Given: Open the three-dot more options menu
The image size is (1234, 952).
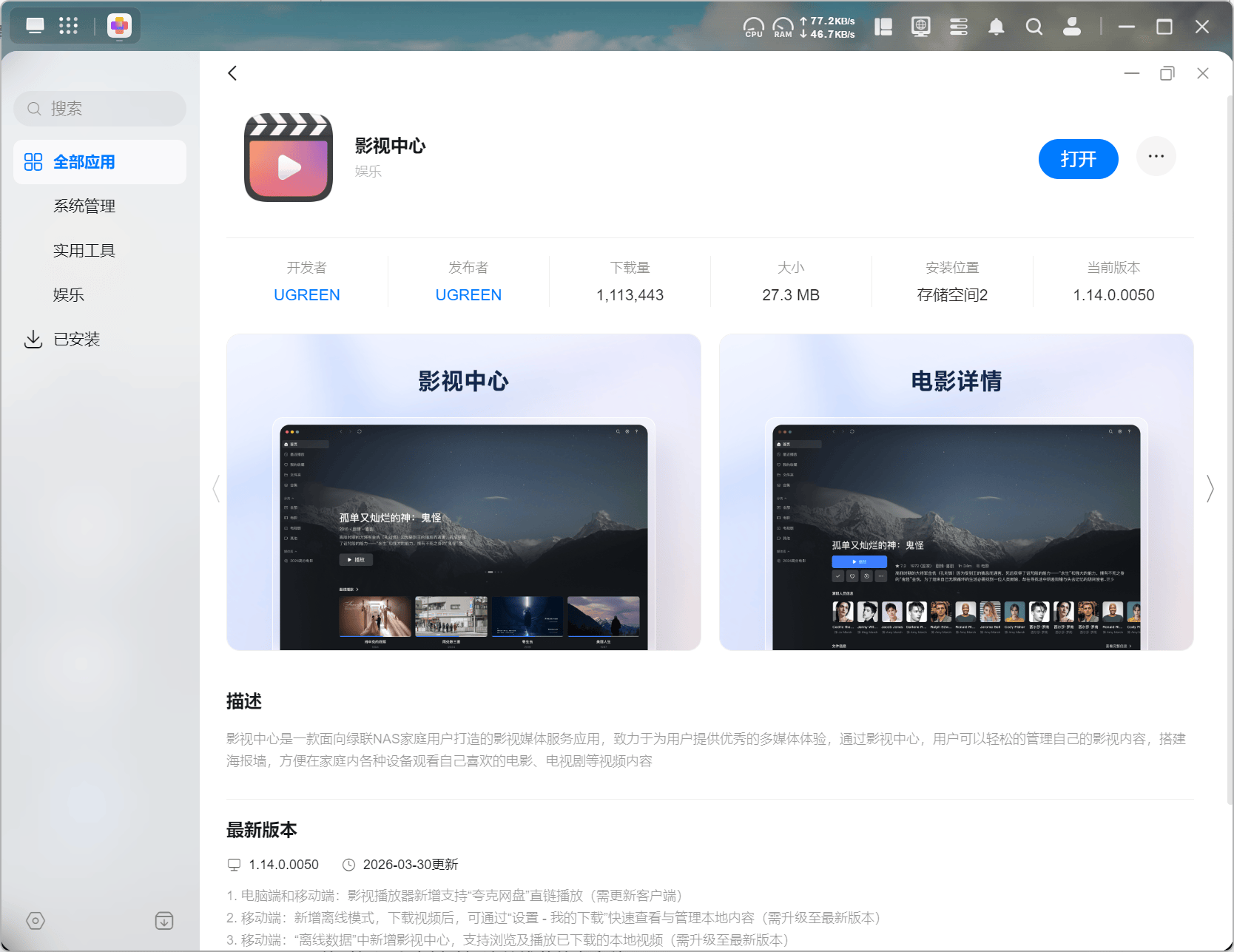Looking at the screenshot, I should (x=1156, y=157).
